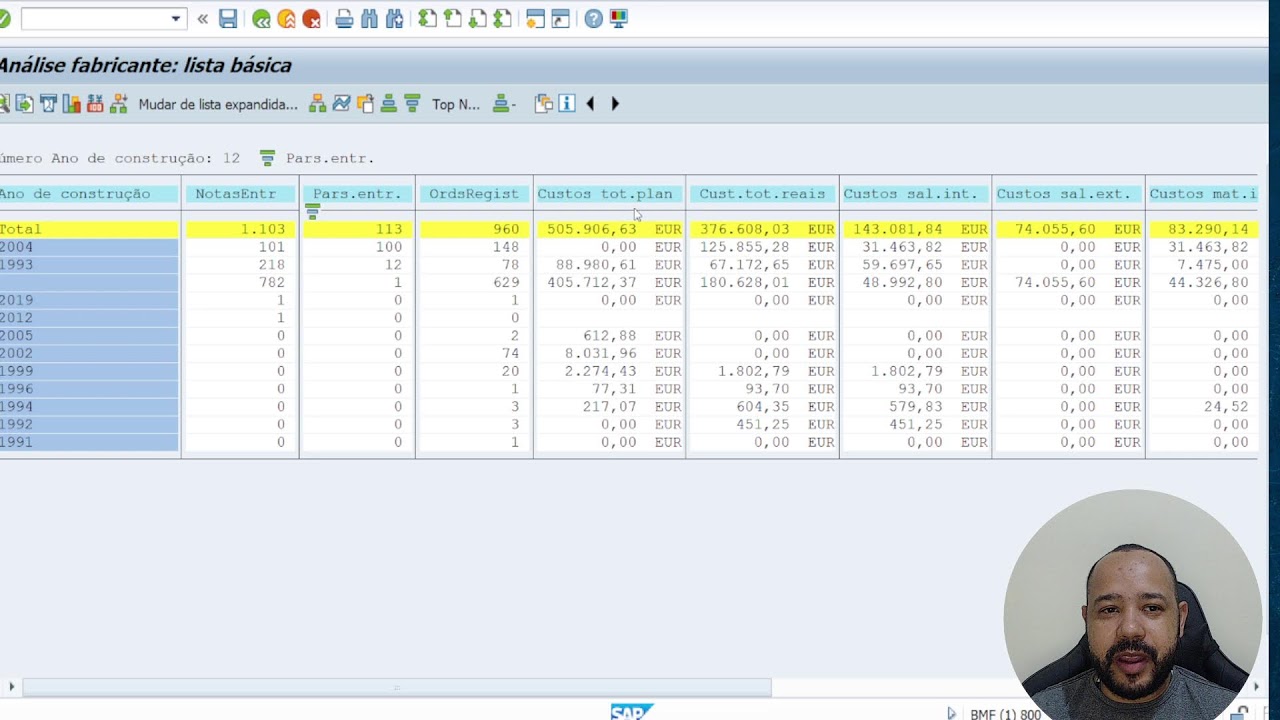Viewport: 1280px width, 720px height.
Task: Open the Find binoculars icon
Action: (x=369, y=19)
